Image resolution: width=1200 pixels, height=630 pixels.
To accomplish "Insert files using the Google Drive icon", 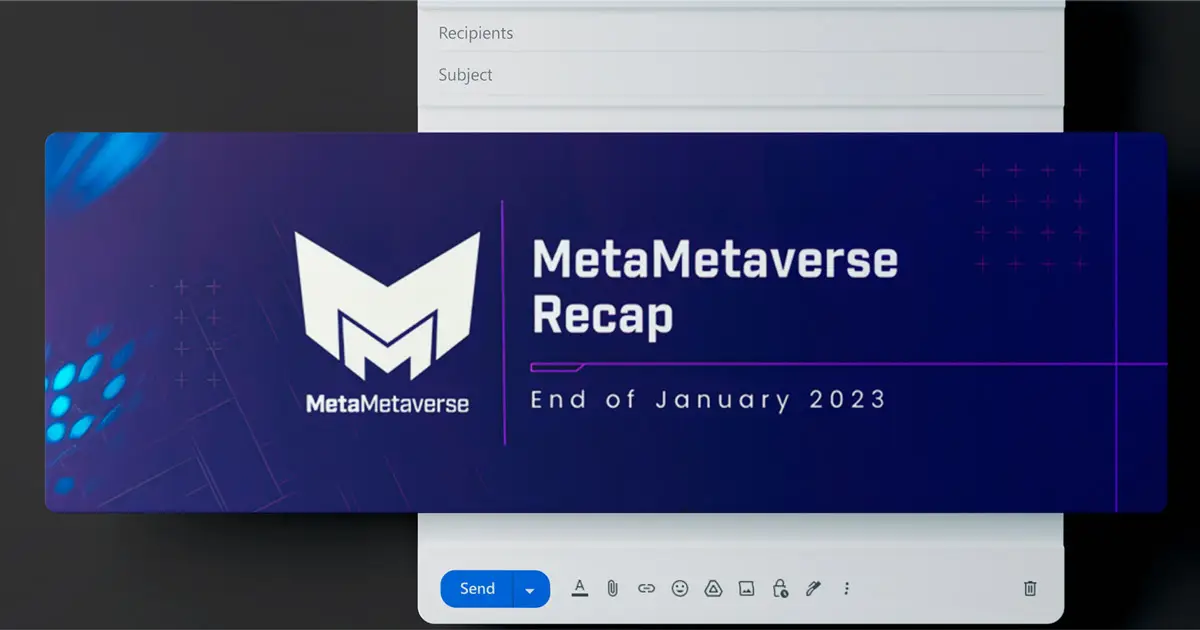I will (713, 588).
